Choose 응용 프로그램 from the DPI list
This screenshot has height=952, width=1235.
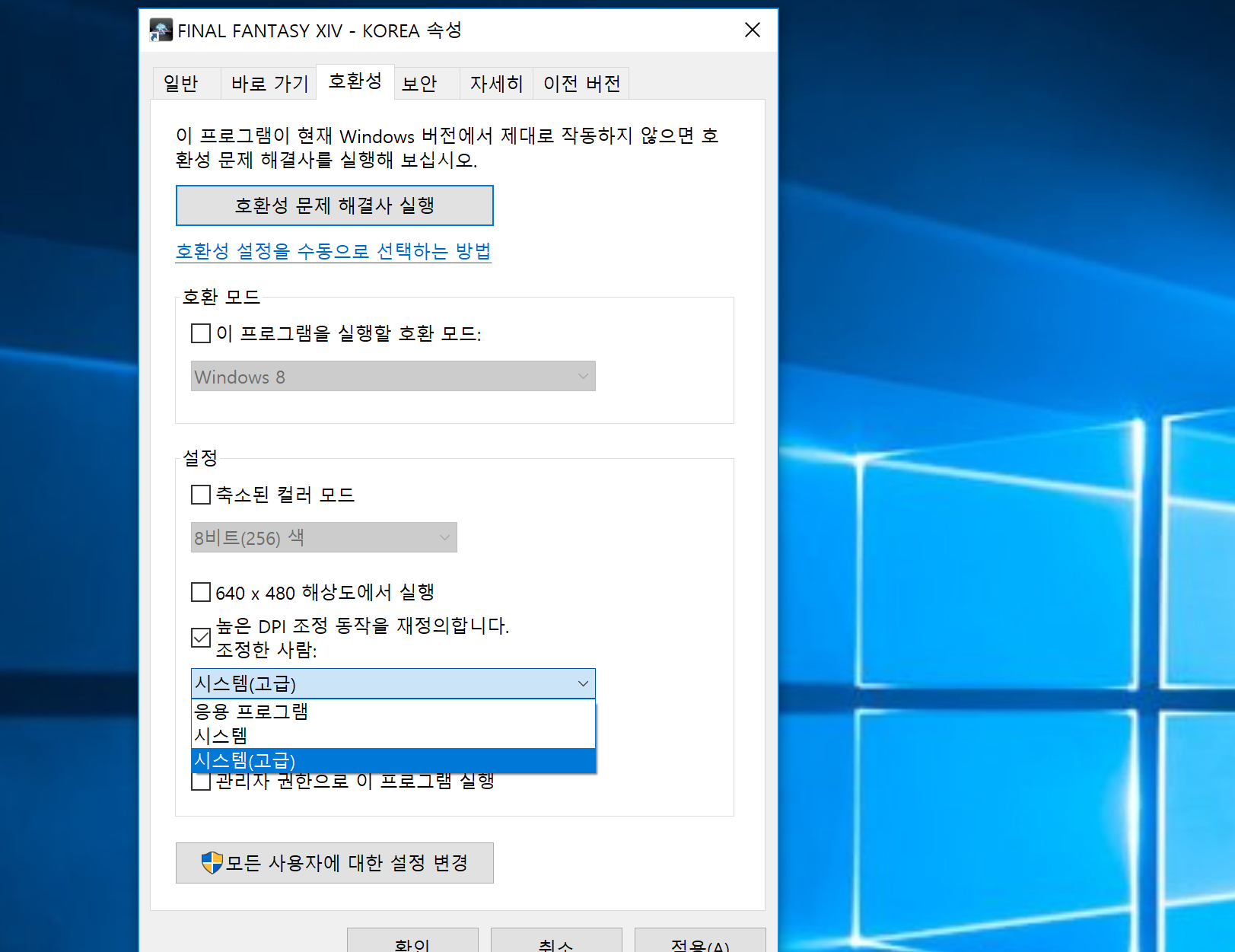pos(393,712)
